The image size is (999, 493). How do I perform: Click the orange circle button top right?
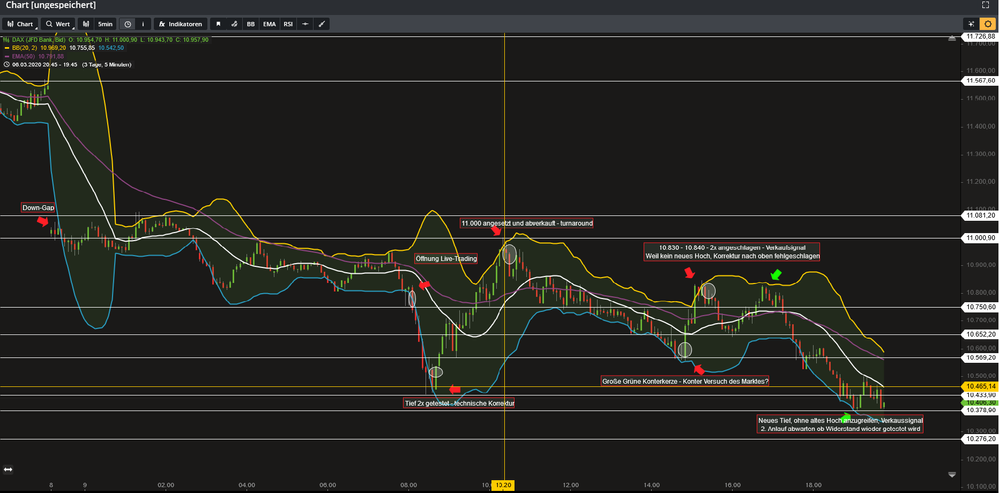987,23
